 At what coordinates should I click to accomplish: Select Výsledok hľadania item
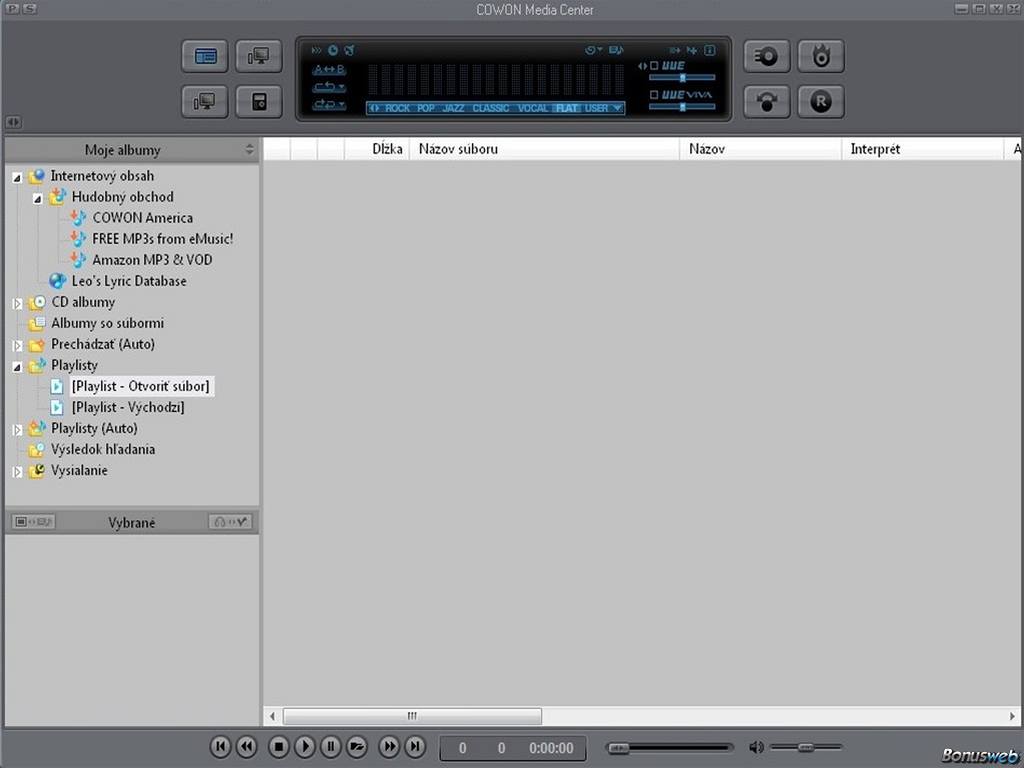coord(103,449)
